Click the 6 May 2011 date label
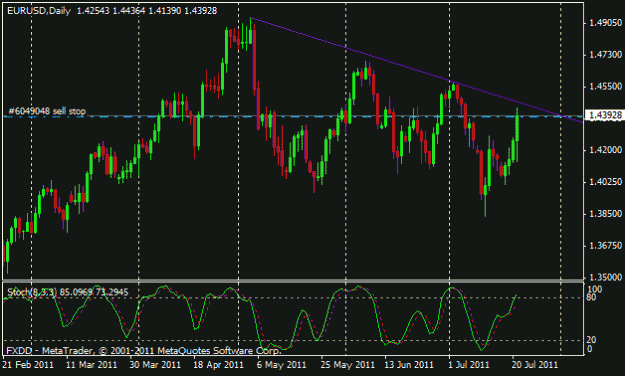The image size is (625, 376). pyautogui.click(x=281, y=365)
